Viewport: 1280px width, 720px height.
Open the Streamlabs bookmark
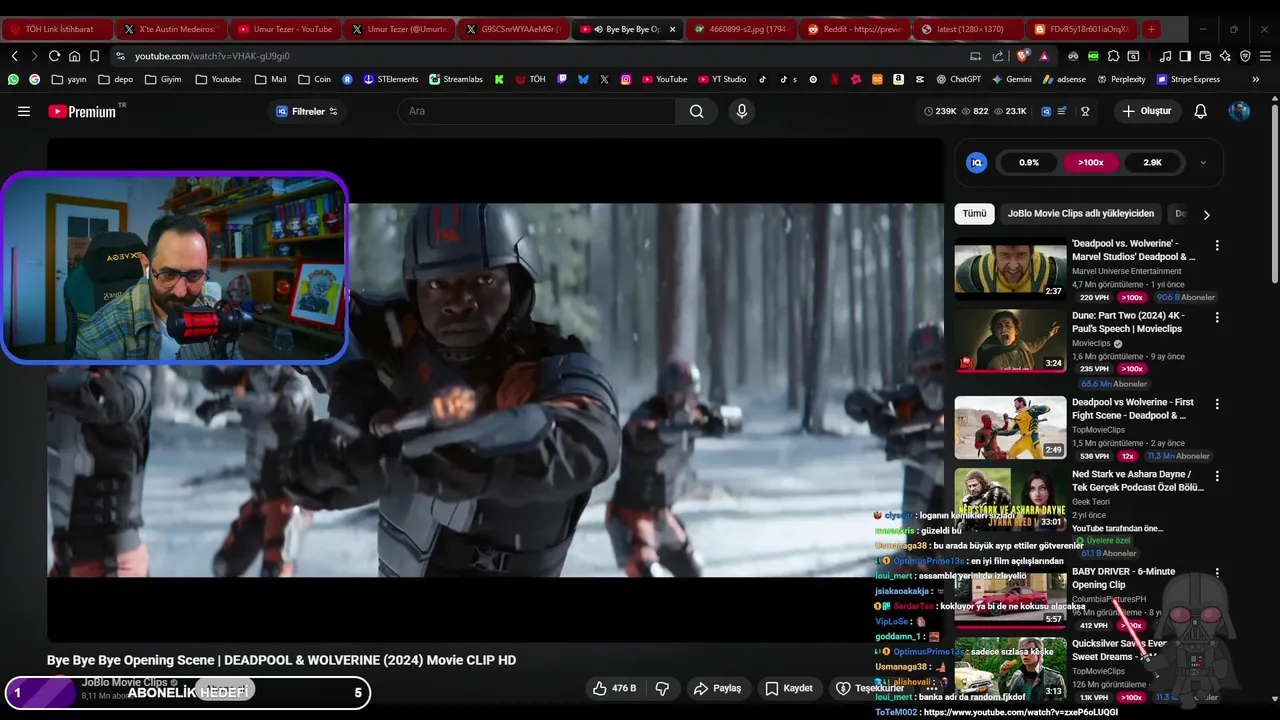pyautogui.click(x=456, y=79)
